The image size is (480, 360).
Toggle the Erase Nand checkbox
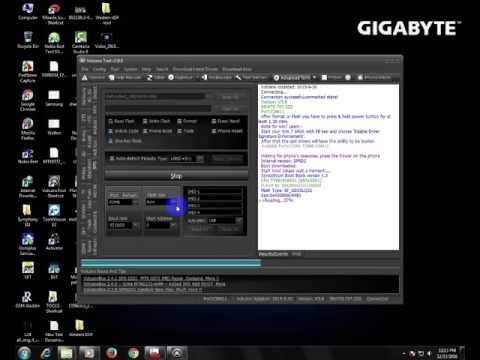(x=214, y=121)
